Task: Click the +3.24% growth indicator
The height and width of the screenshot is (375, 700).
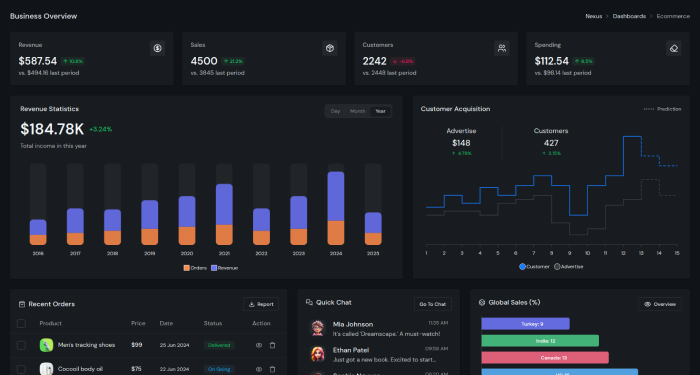Action: 100,129
